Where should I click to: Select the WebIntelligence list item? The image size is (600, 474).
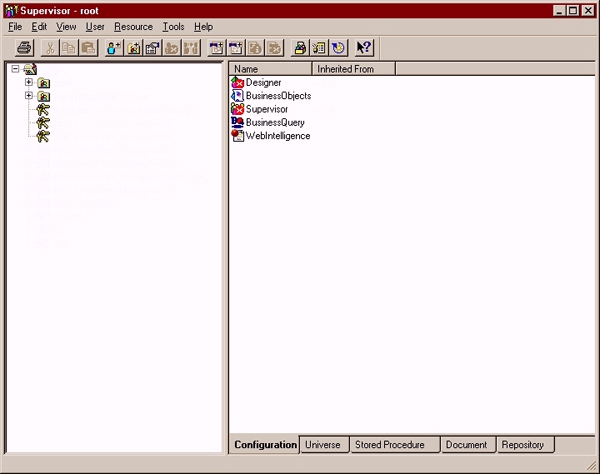pos(277,136)
